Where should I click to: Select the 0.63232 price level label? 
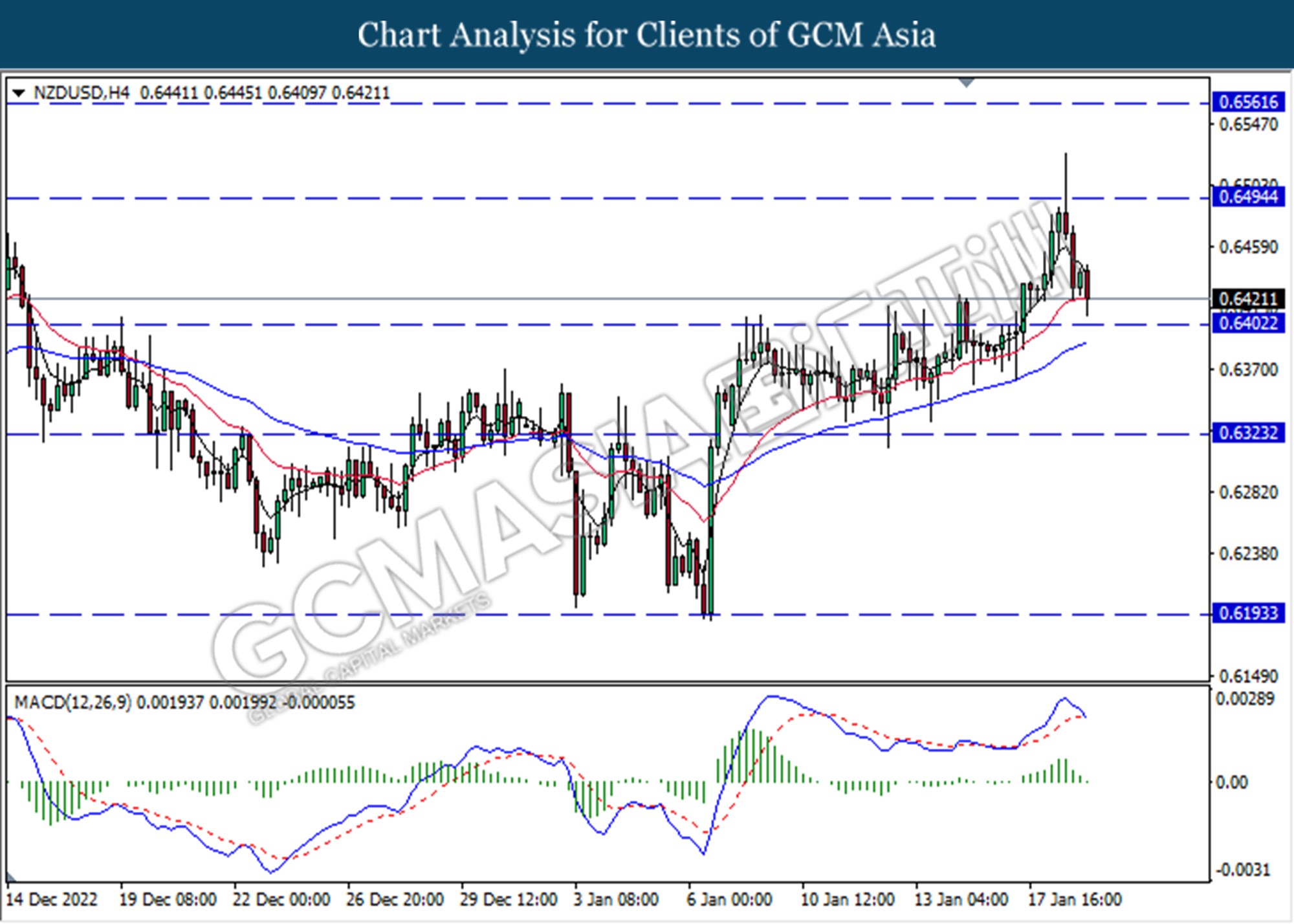(1248, 432)
